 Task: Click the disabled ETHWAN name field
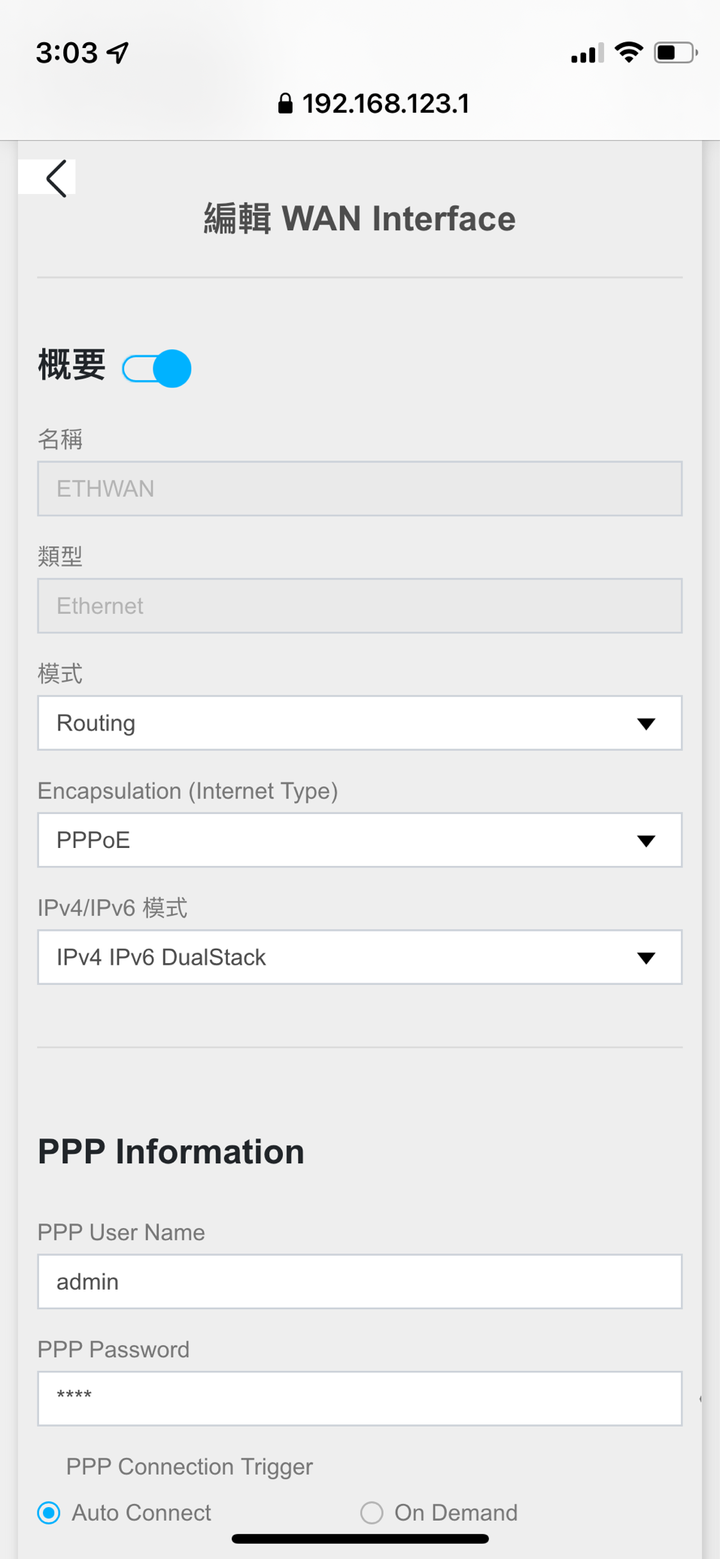(x=360, y=489)
